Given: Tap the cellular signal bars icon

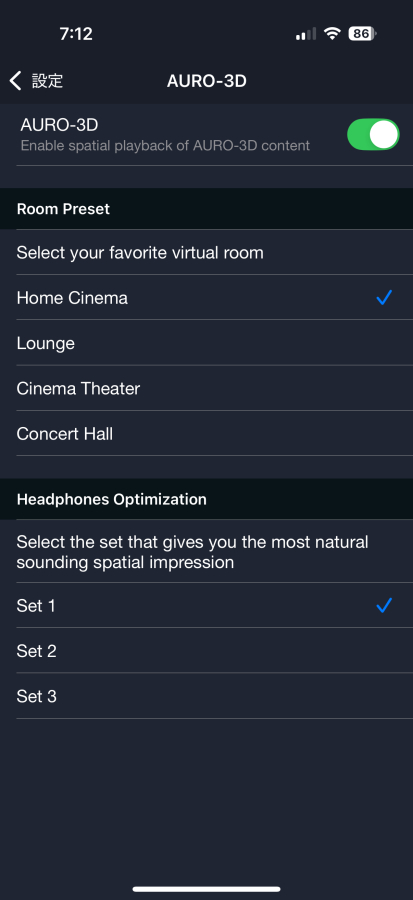Looking at the screenshot, I should (x=306, y=34).
